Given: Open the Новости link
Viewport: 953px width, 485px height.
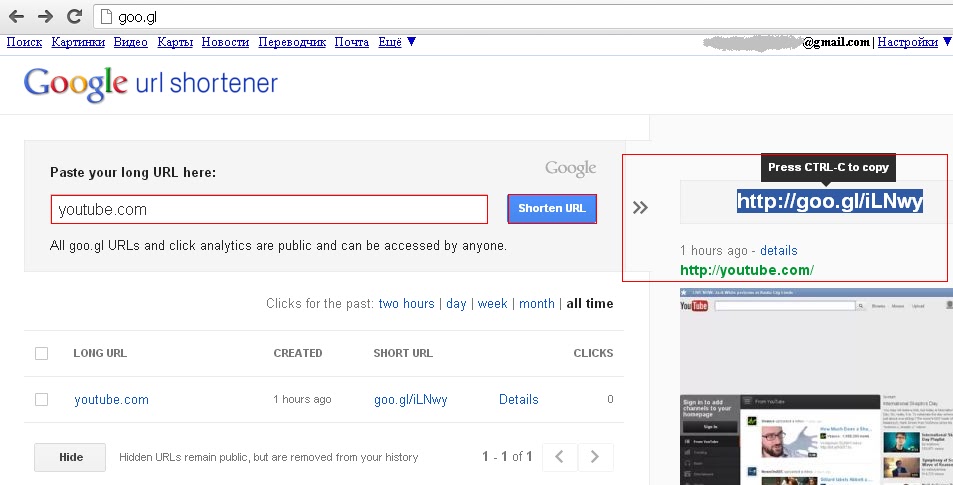Looking at the screenshot, I should [x=225, y=42].
